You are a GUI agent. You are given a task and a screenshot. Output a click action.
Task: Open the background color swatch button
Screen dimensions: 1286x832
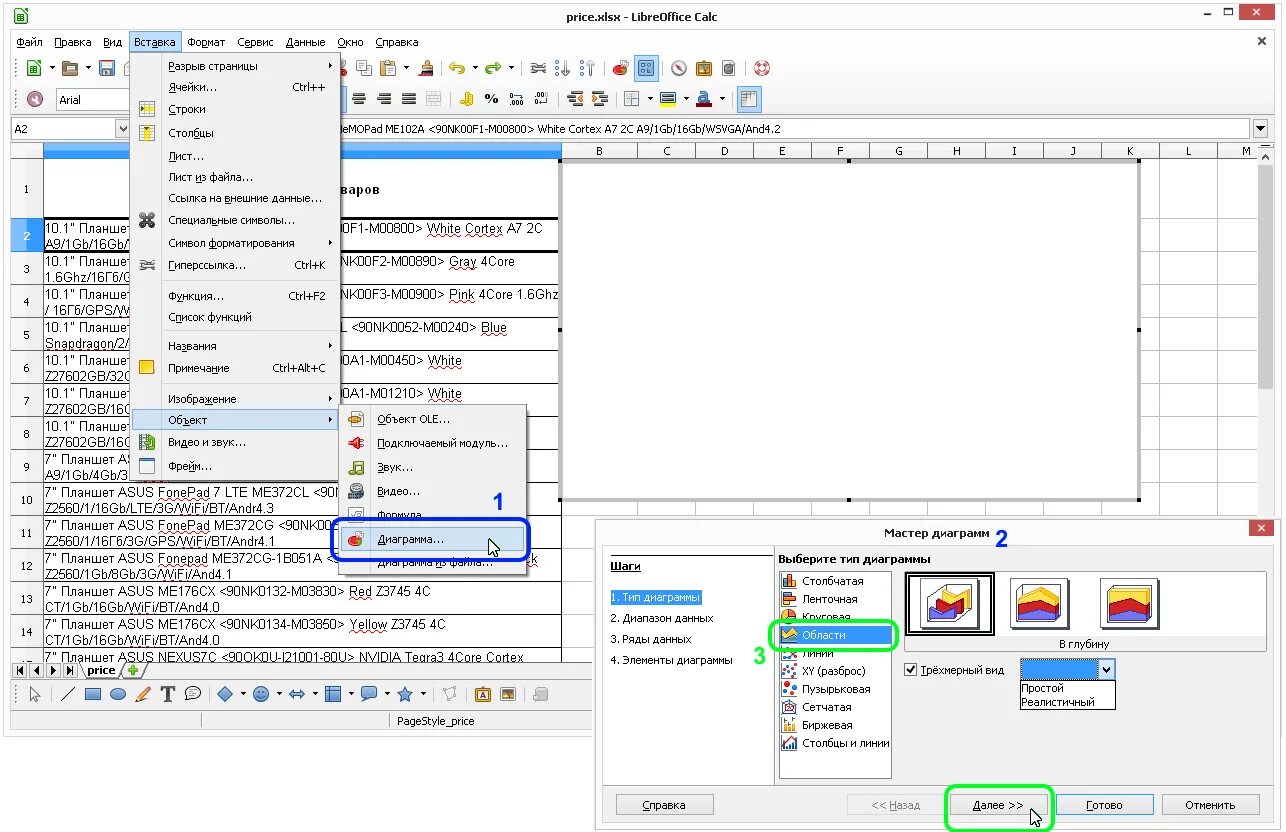(x=668, y=99)
